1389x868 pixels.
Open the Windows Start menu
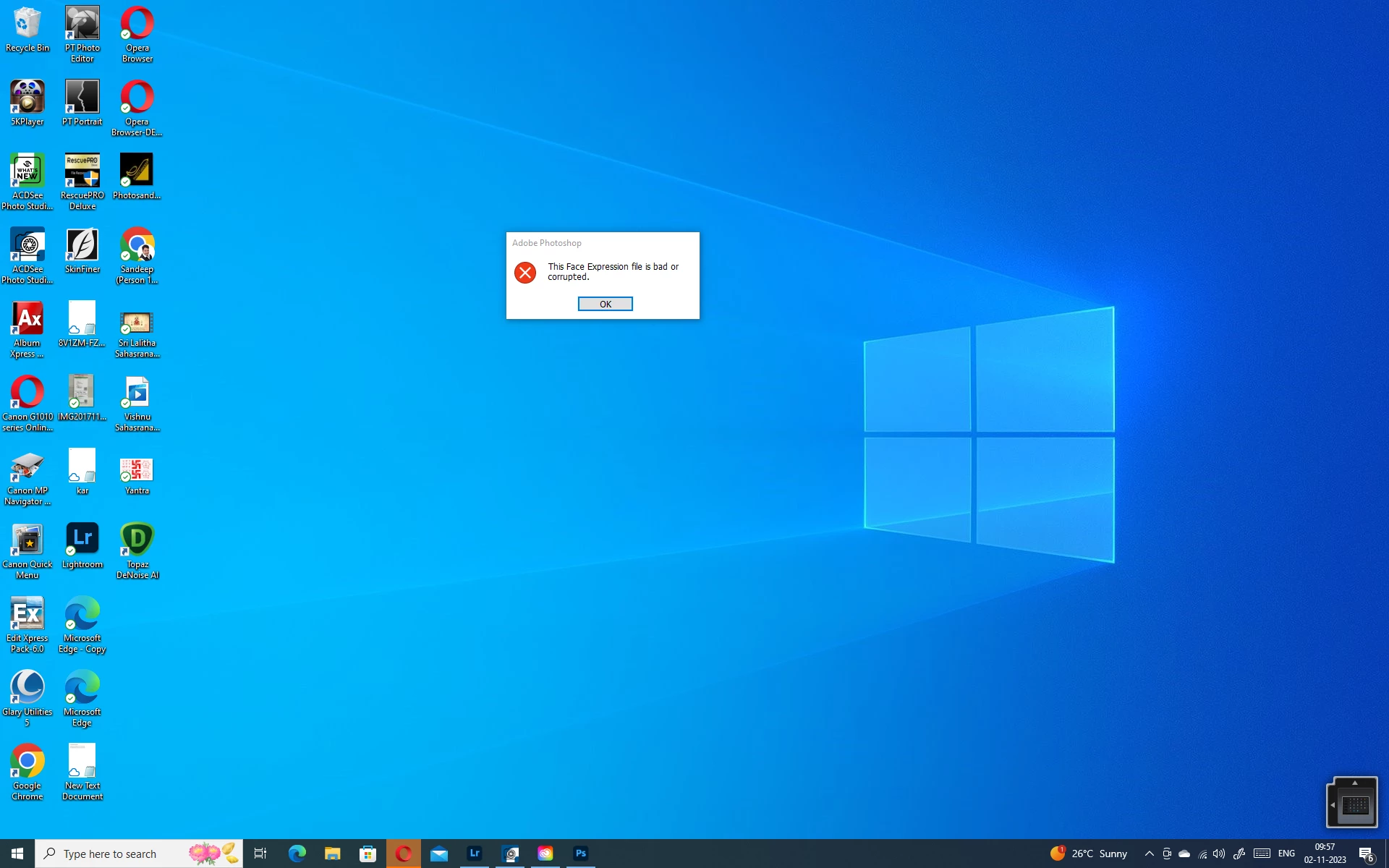(17, 854)
